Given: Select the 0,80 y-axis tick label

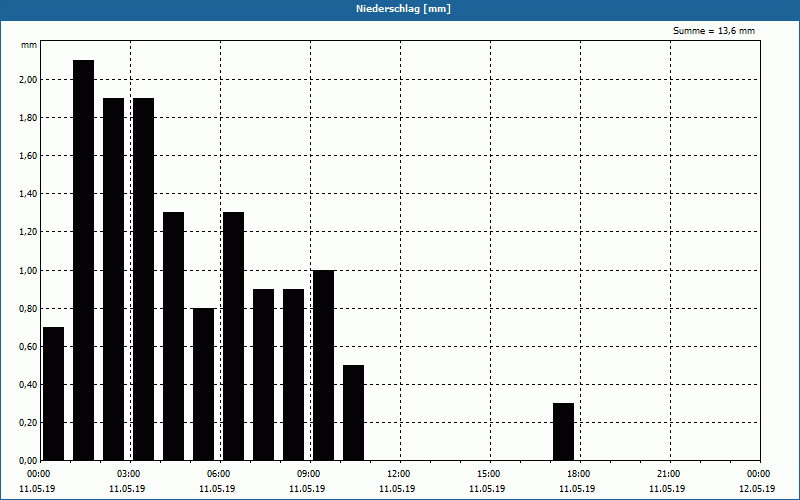Looking at the screenshot, I should pyautogui.click(x=28, y=309).
